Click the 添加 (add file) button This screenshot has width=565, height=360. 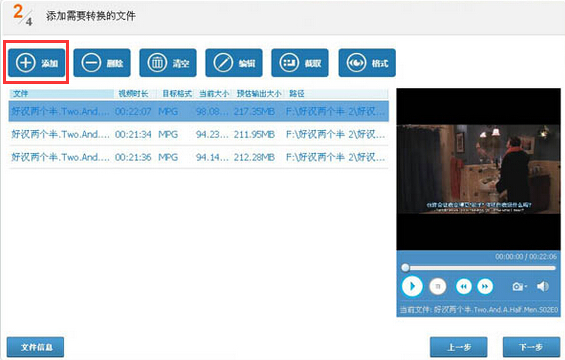pos(37,63)
